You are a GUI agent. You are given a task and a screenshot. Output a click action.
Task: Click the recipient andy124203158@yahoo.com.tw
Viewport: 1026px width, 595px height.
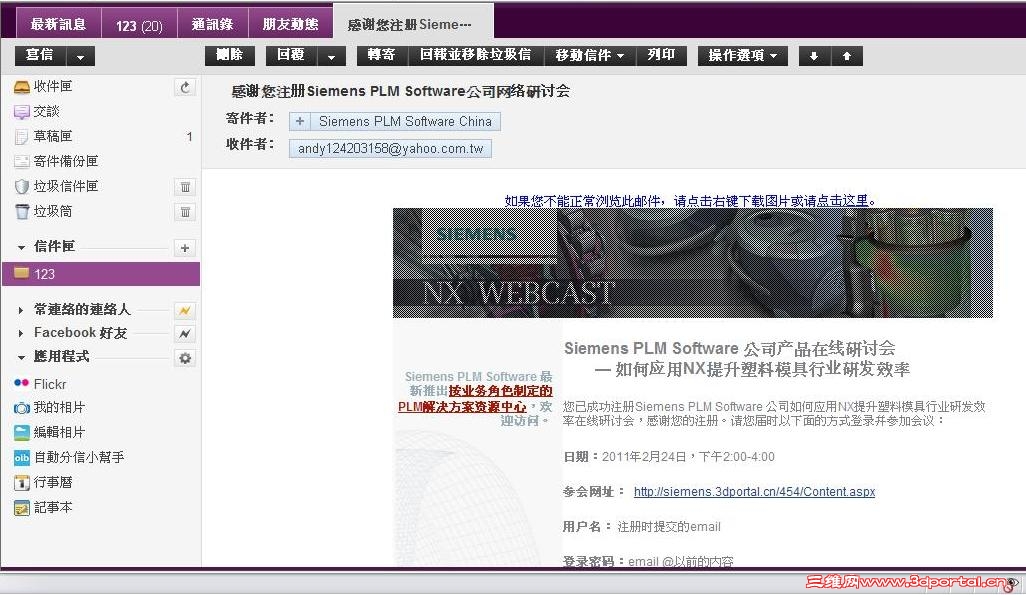coord(391,149)
